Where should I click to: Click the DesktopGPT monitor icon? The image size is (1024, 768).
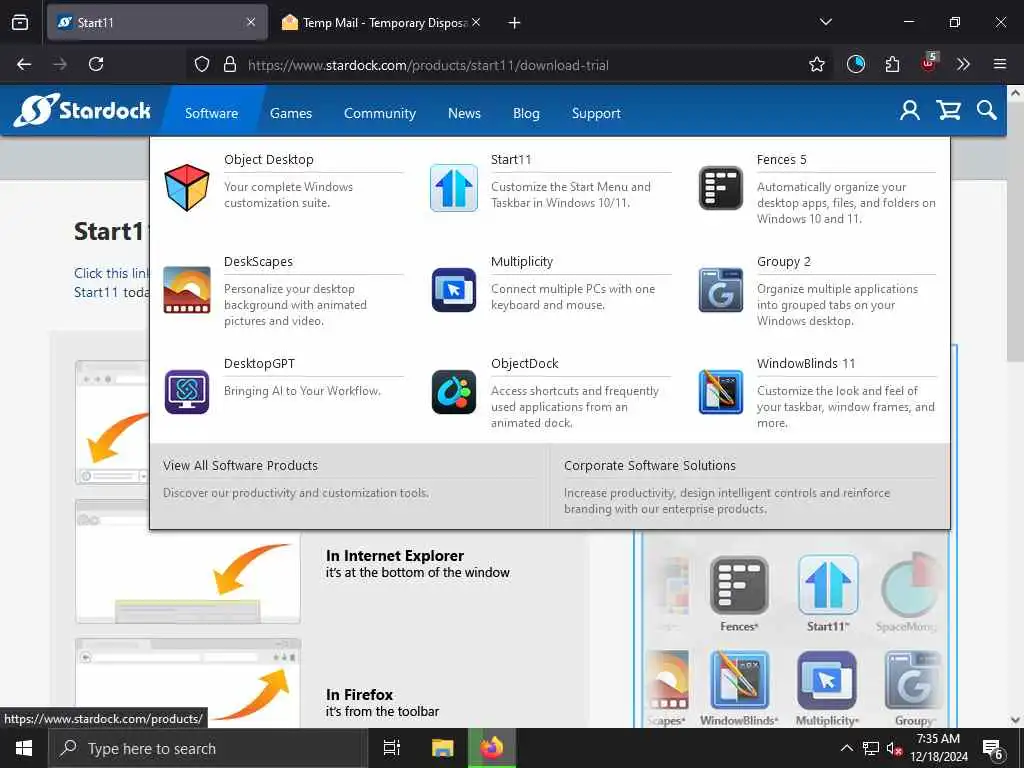(187, 392)
